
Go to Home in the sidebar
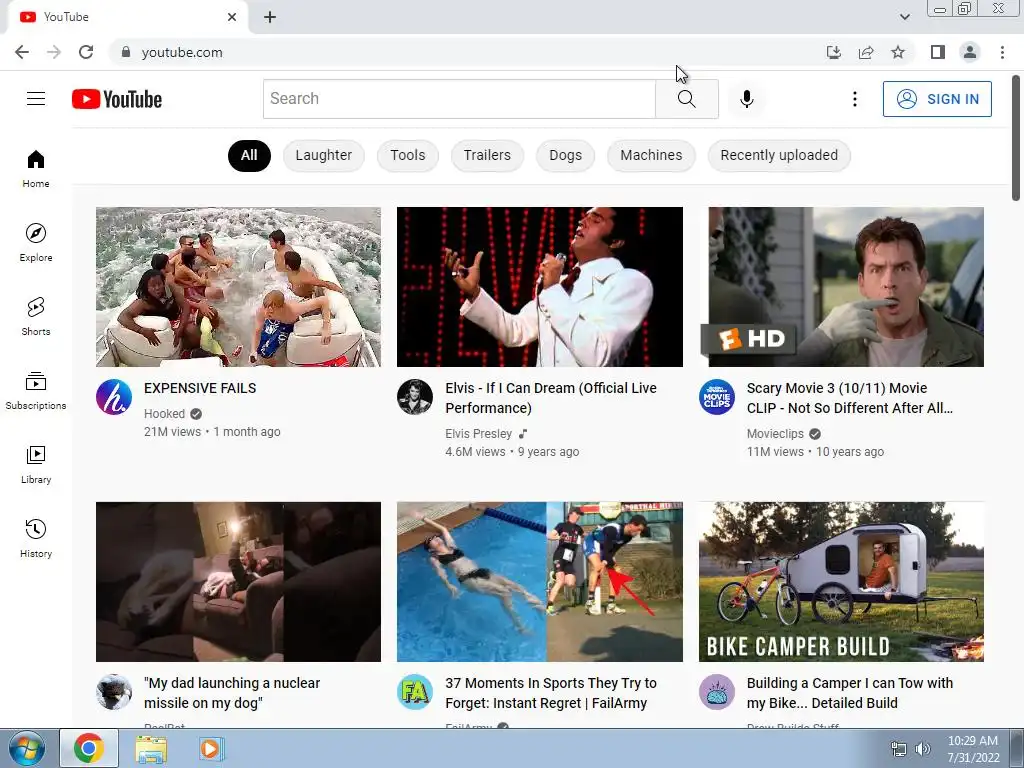[x=36, y=168]
